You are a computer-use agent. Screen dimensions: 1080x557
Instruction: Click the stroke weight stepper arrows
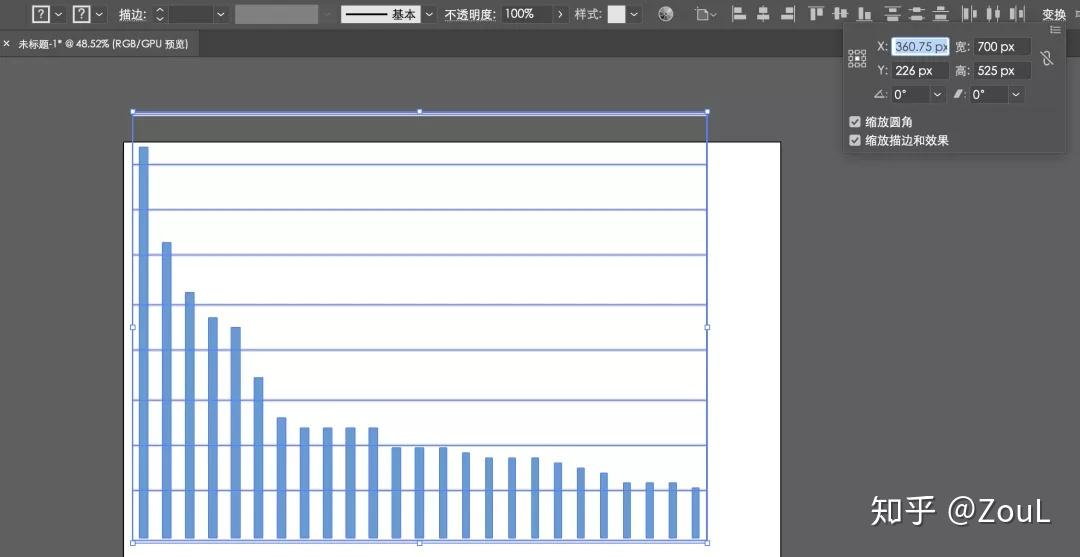tap(160, 14)
